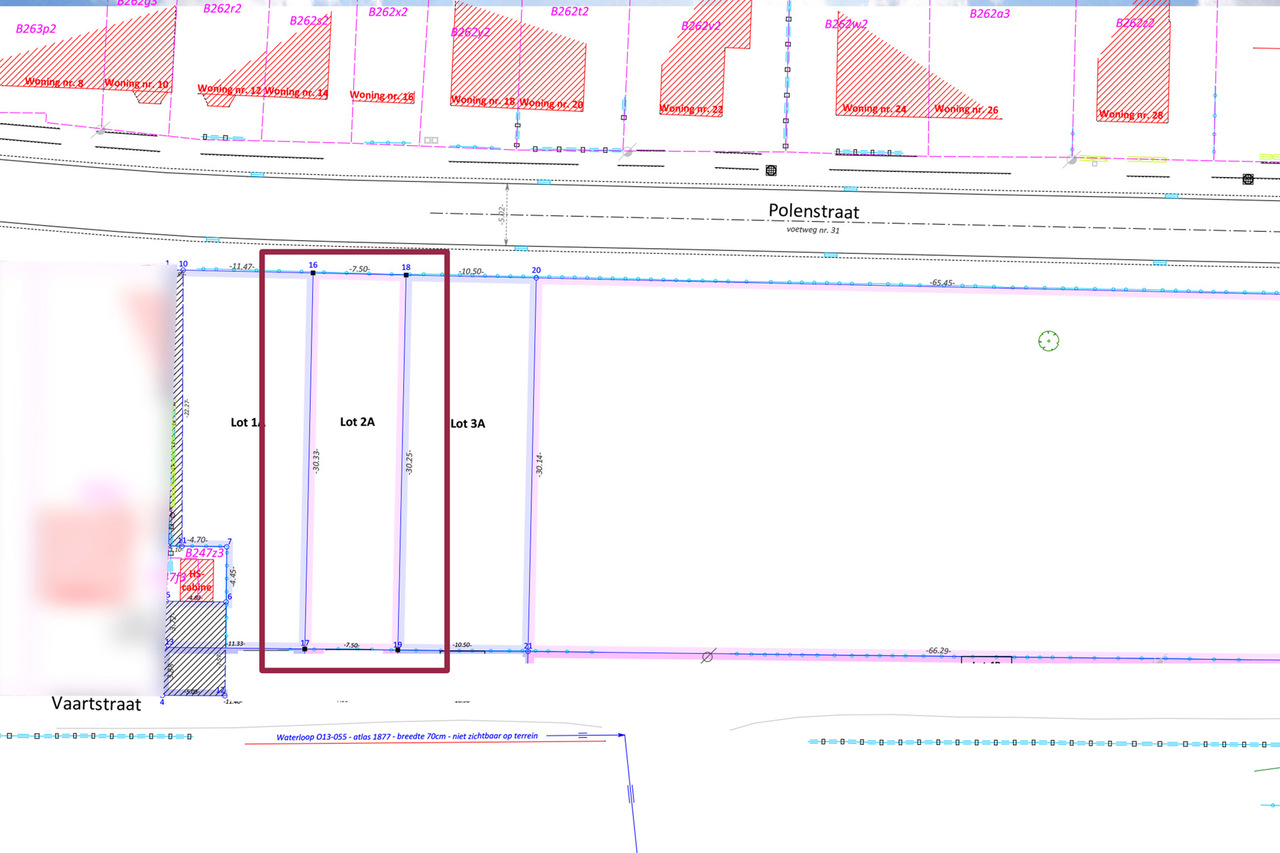Select boundary point marker 19

click(398, 650)
